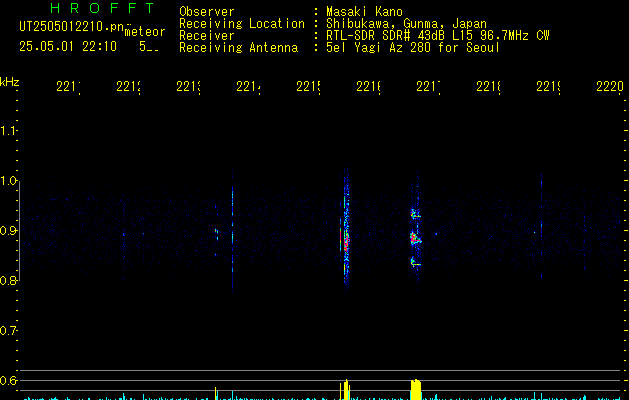Screen dimensions: 629x400
Task: Click the "Observer" field label
Action: tap(207, 12)
